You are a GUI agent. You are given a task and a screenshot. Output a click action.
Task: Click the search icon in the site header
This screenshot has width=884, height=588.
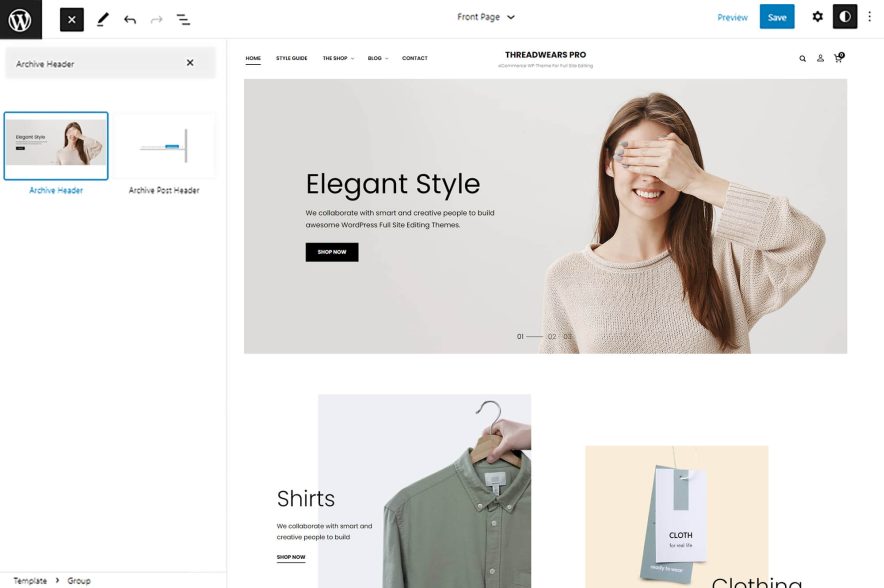pyautogui.click(x=801, y=58)
